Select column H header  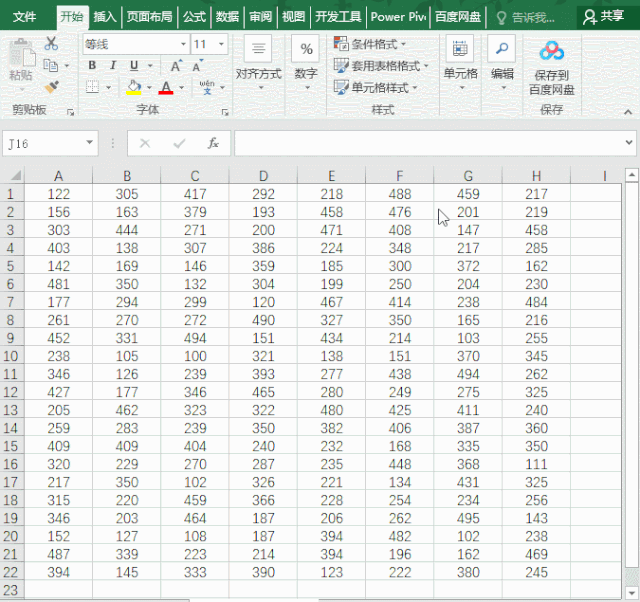click(x=536, y=176)
